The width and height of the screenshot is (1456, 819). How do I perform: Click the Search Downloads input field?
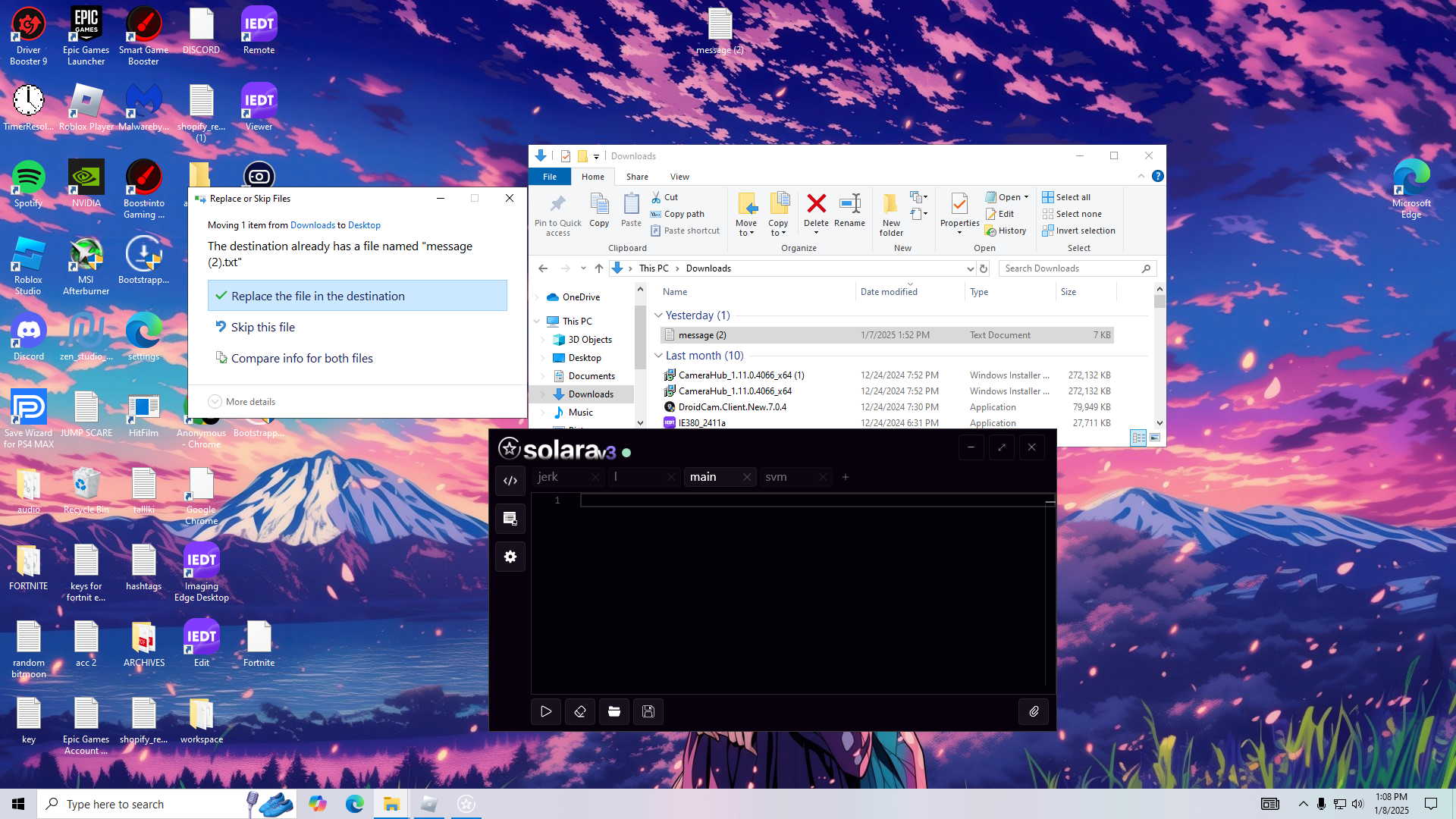click(x=1069, y=268)
